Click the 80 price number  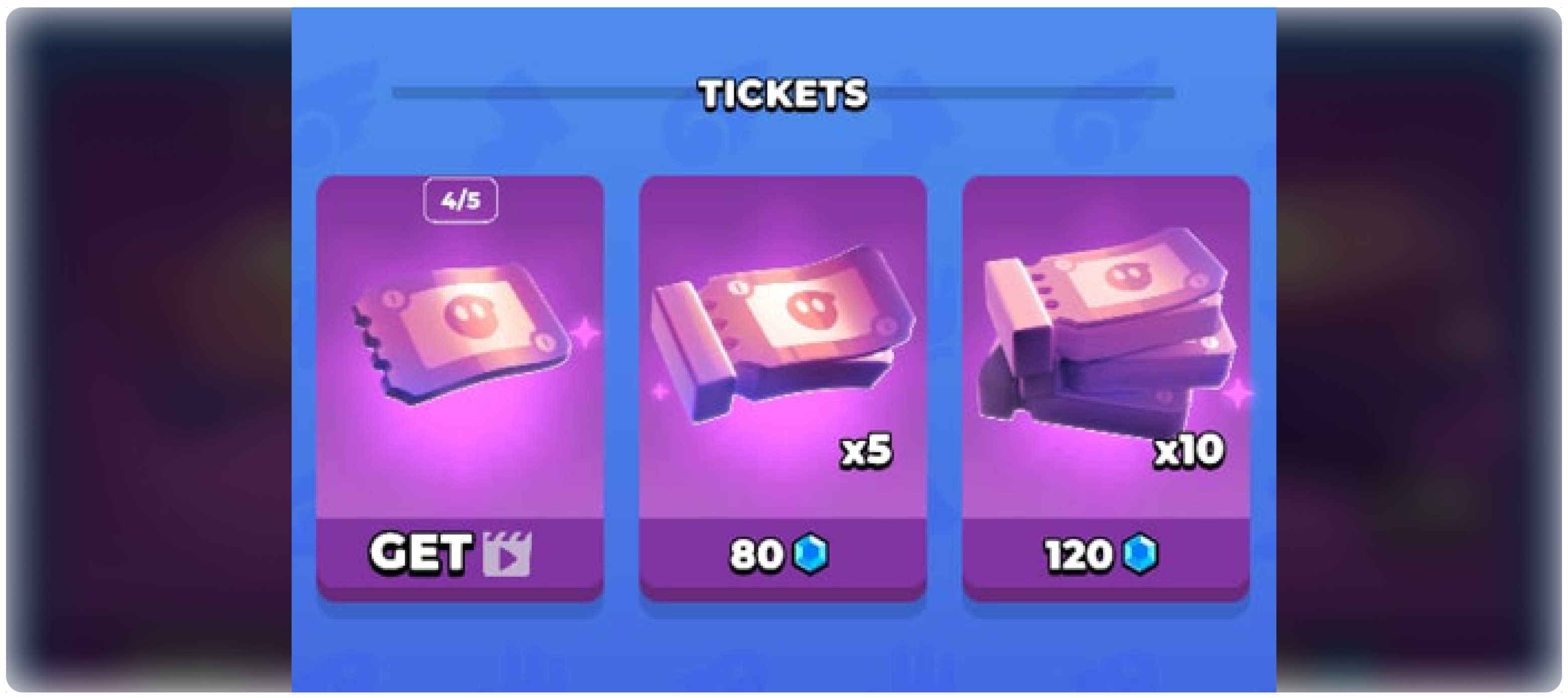[x=756, y=555]
